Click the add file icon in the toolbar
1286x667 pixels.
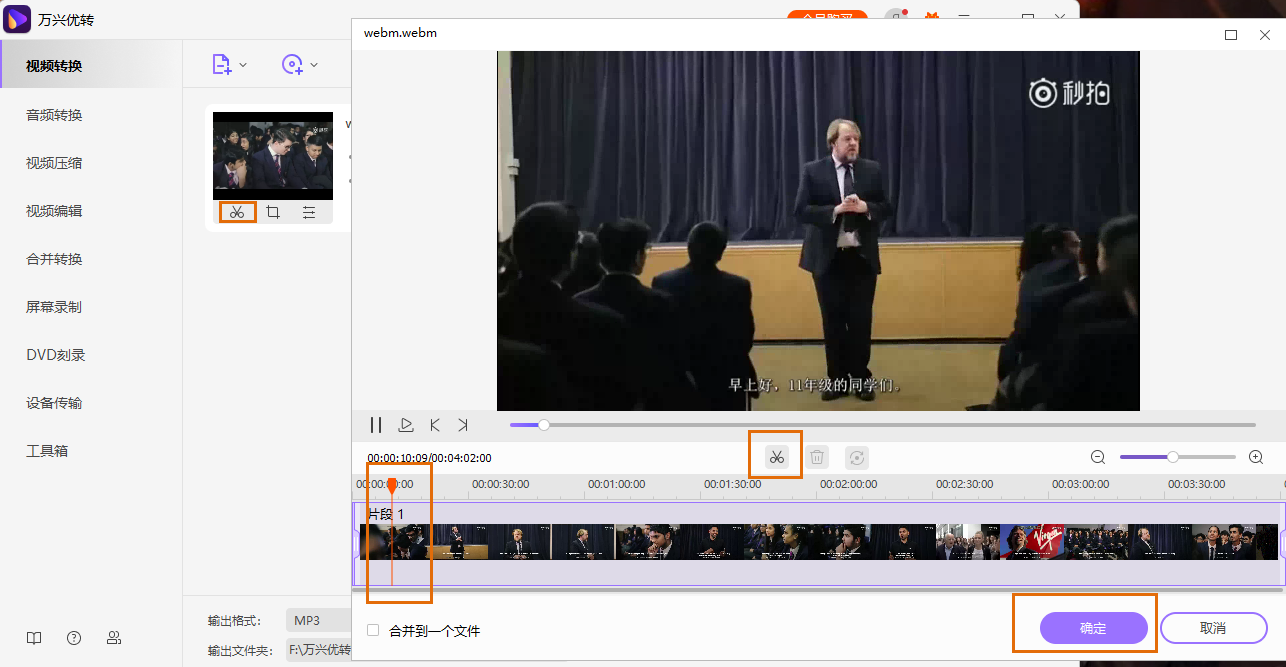[x=221, y=63]
